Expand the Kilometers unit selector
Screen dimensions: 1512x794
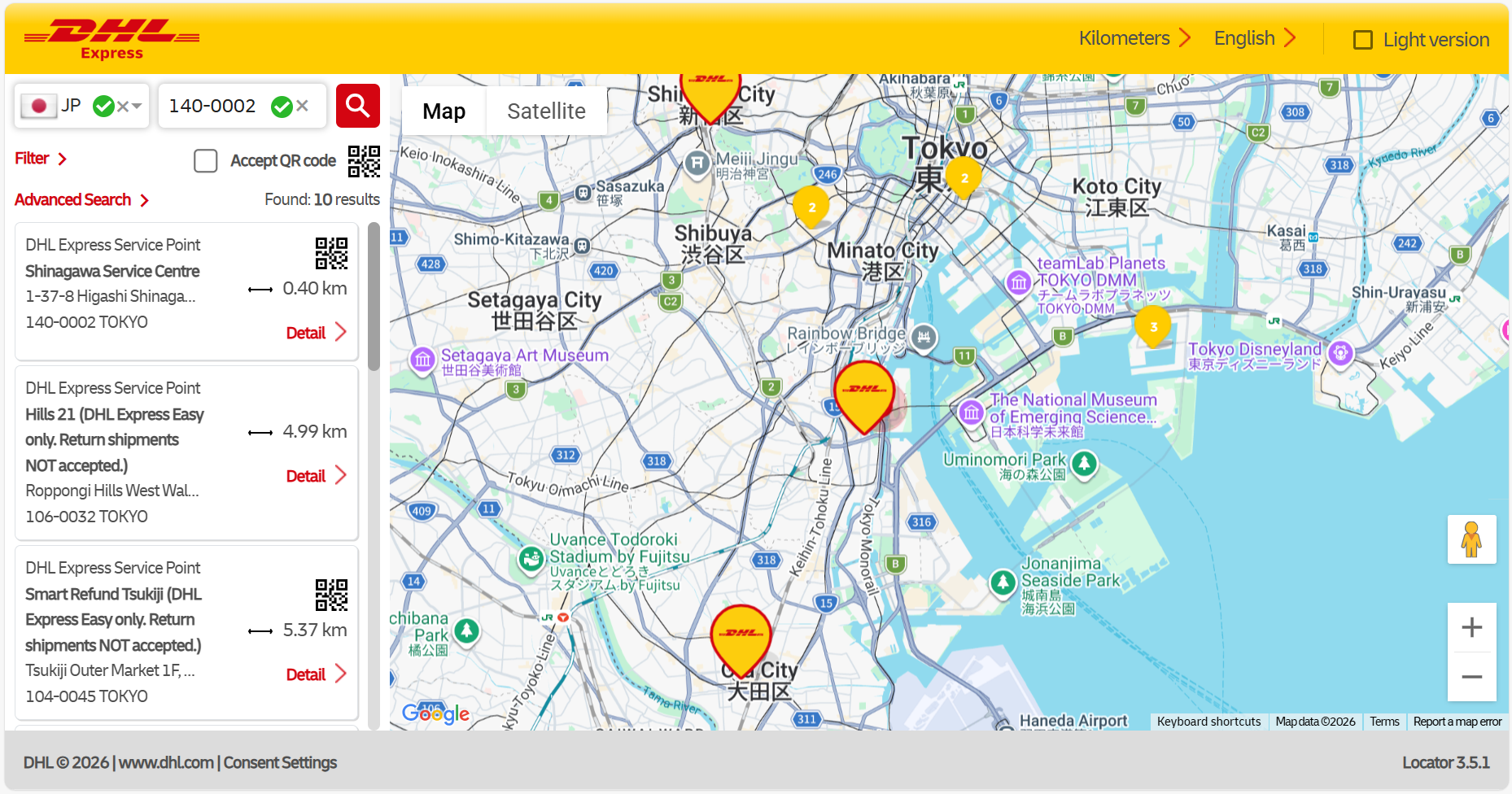tap(1134, 38)
